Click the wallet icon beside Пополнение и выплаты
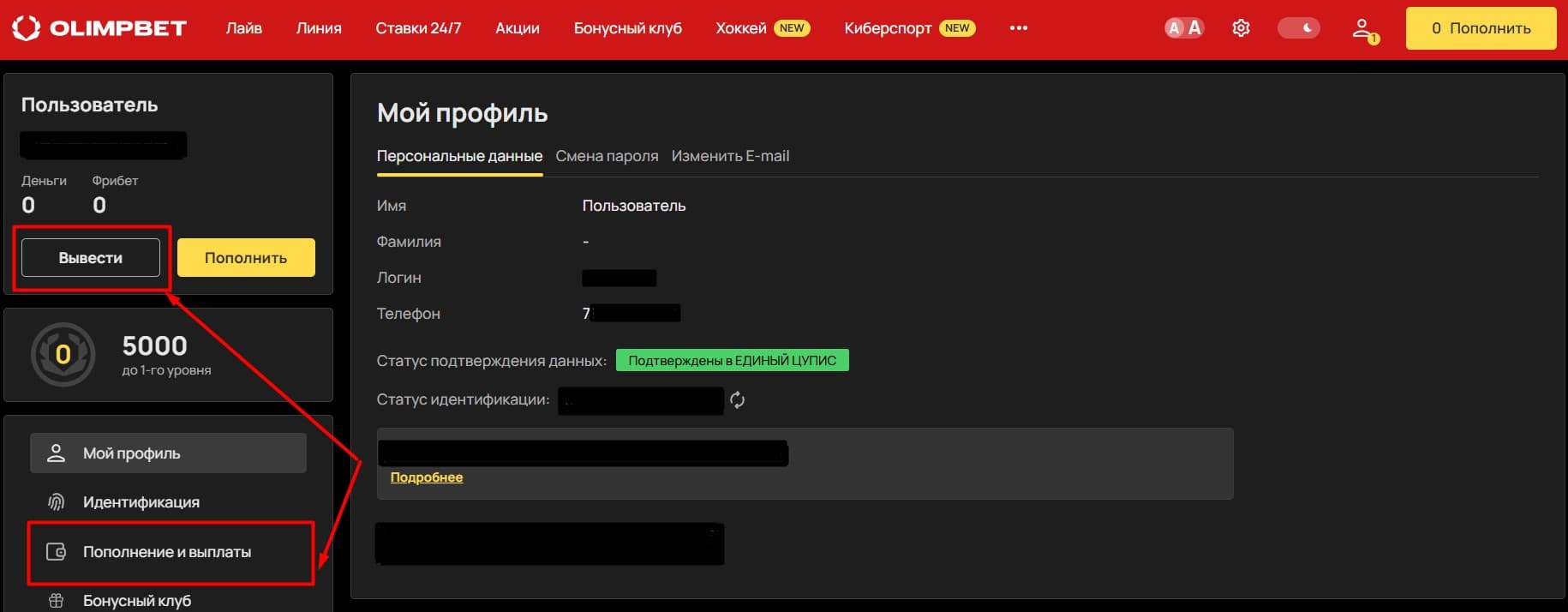 56,552
